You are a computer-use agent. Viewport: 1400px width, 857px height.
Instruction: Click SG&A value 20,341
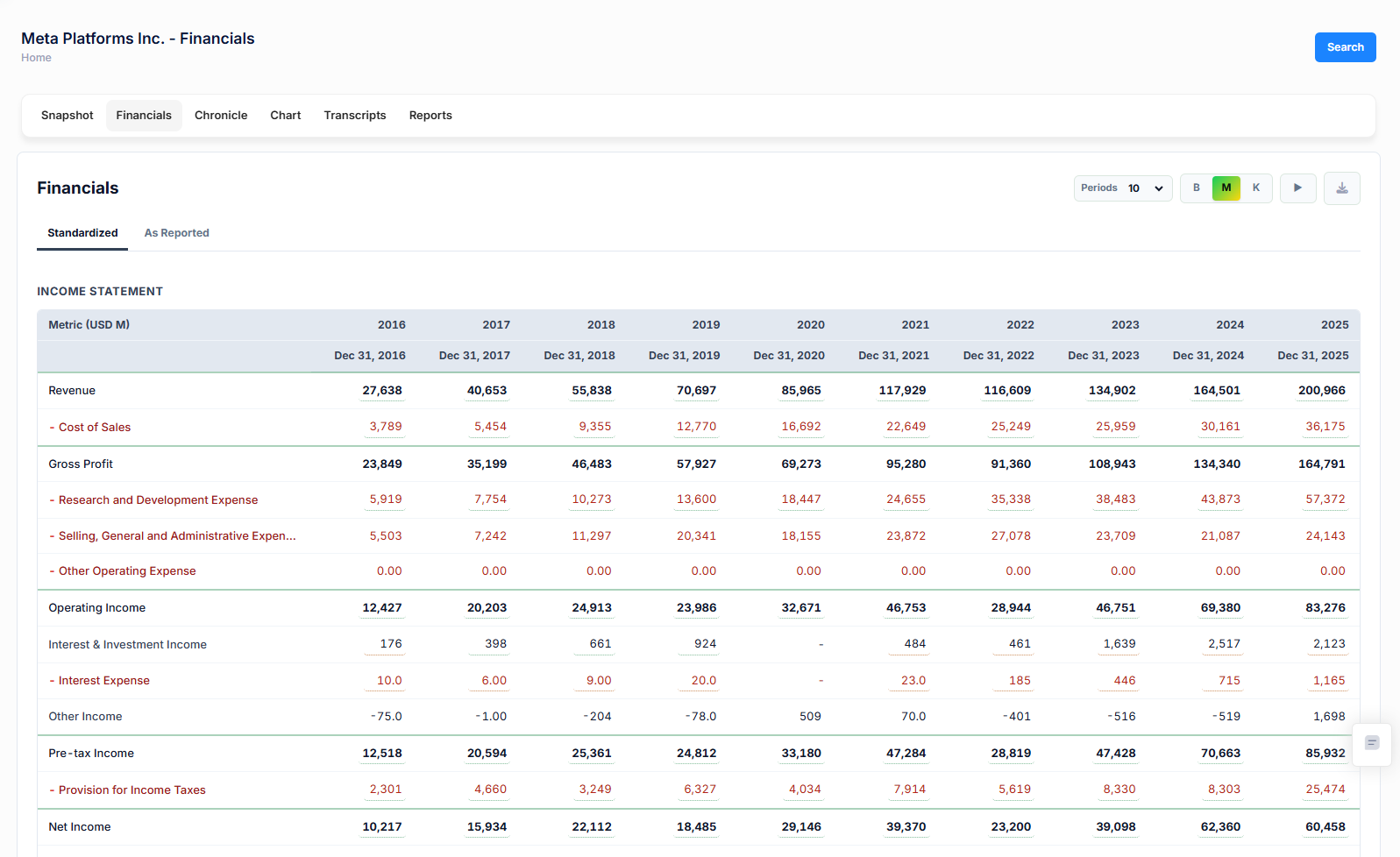(696, 536)
